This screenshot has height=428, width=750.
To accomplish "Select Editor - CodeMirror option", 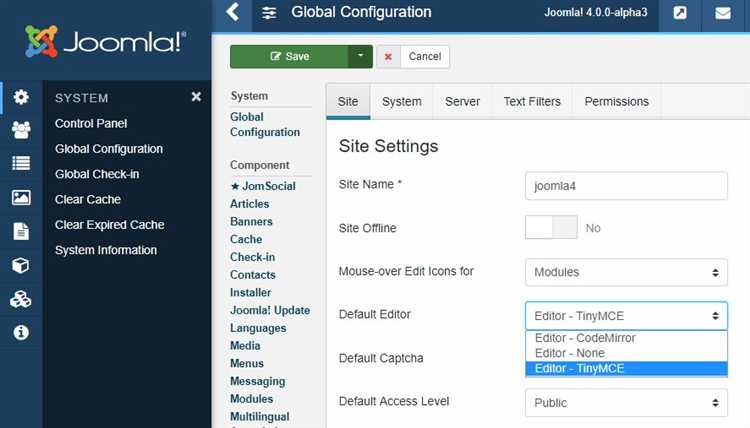I will [x=585, y=338].
